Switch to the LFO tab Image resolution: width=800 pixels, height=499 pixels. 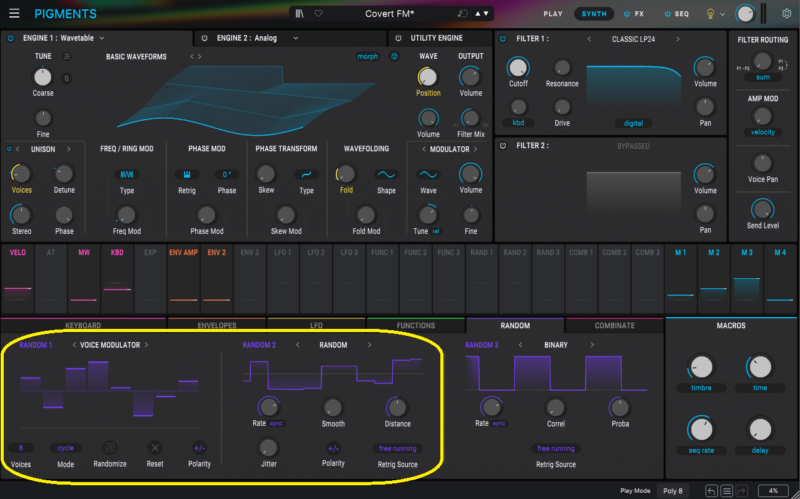click(x=316, y=325)
